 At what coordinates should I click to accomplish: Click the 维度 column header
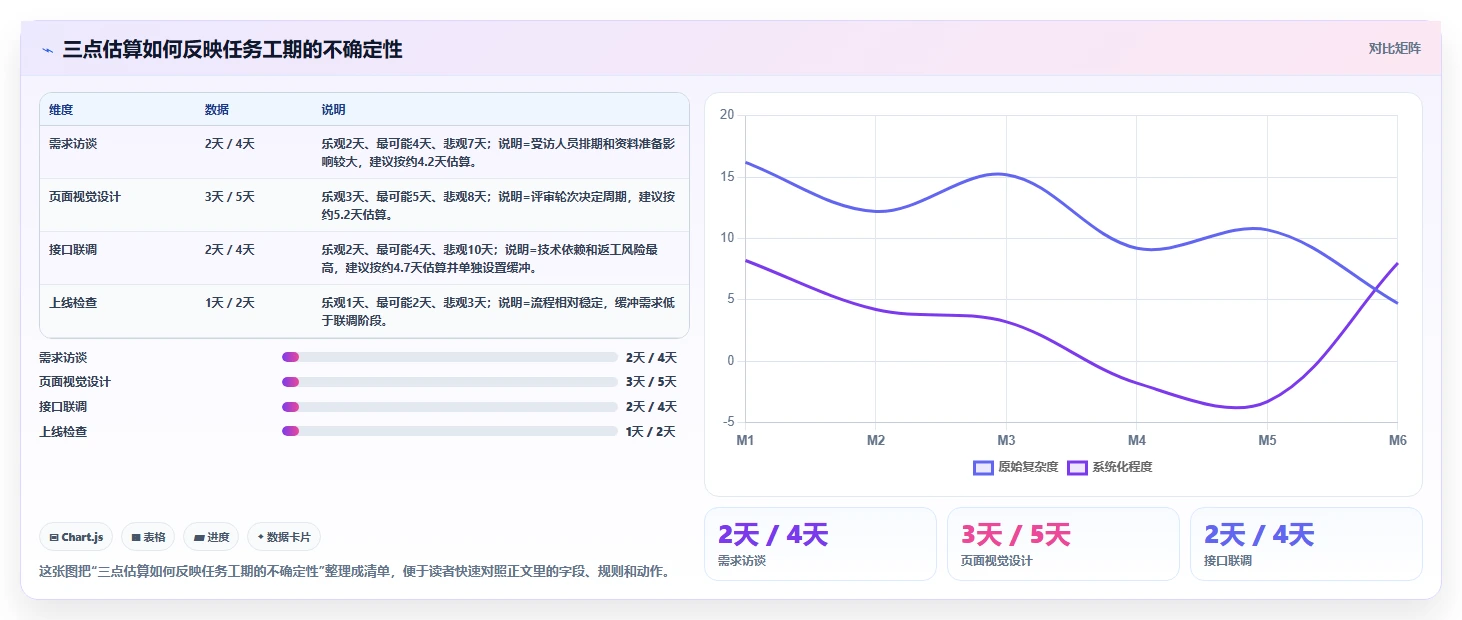(61, 110)
